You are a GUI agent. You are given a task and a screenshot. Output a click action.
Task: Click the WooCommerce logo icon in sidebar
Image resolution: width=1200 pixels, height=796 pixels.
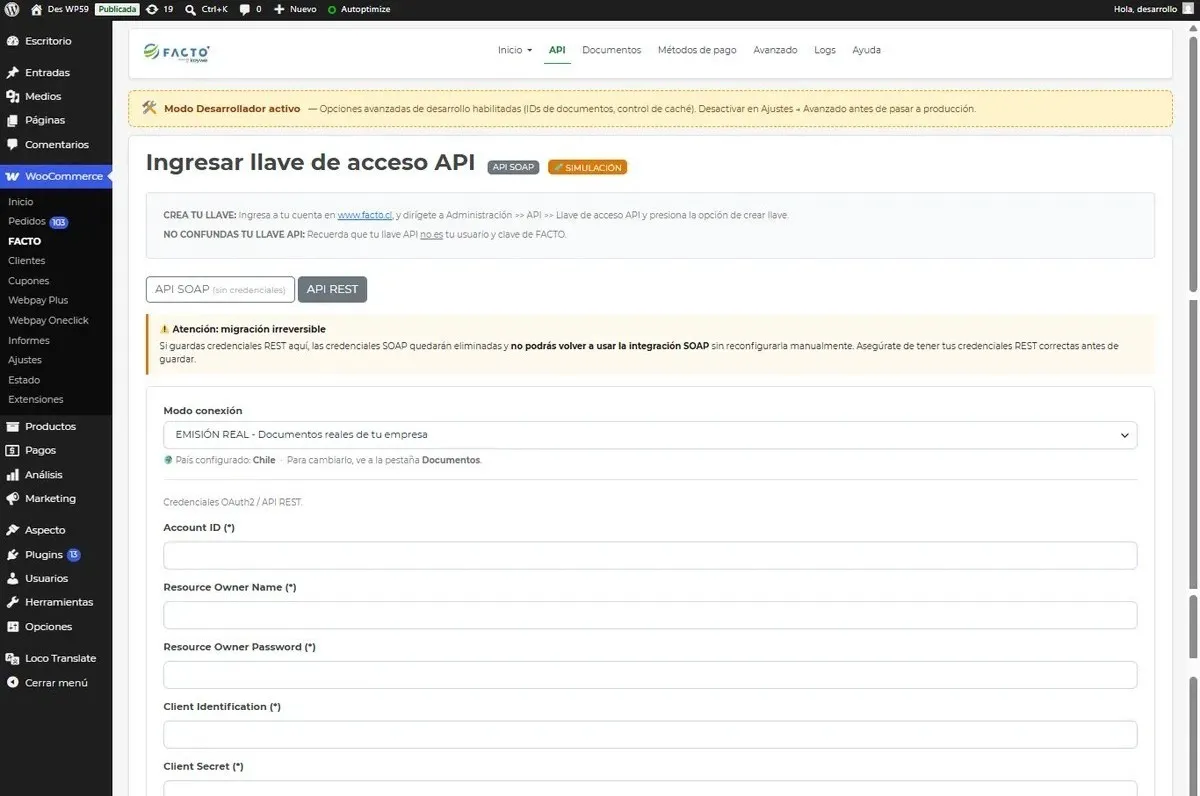click(13, 176)
